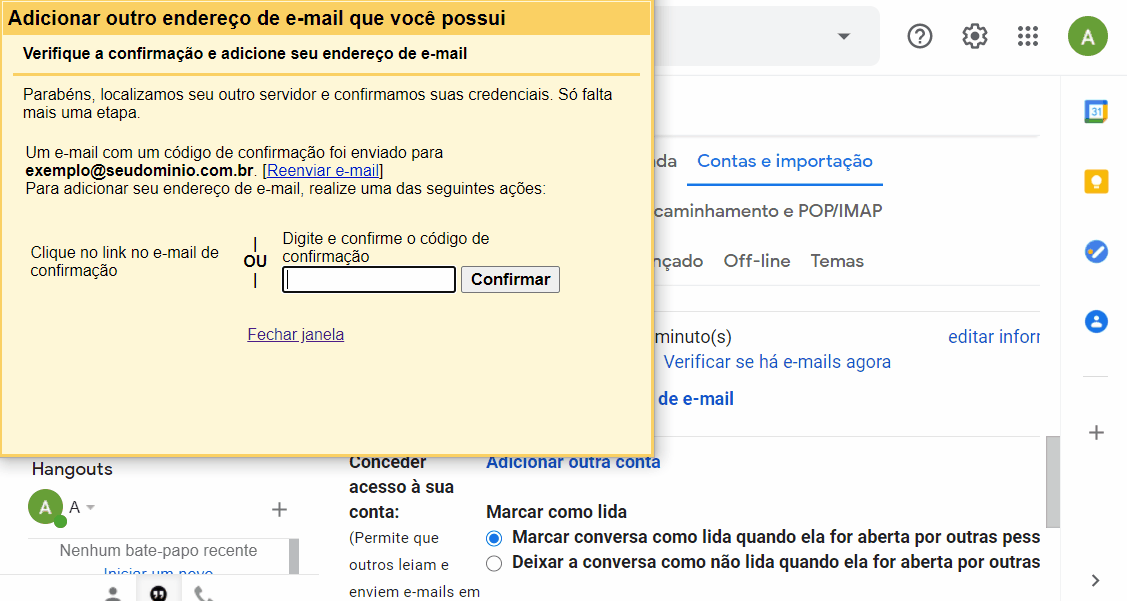
Task: Open the Settings gear icon
Action: [x=975, y=36]
